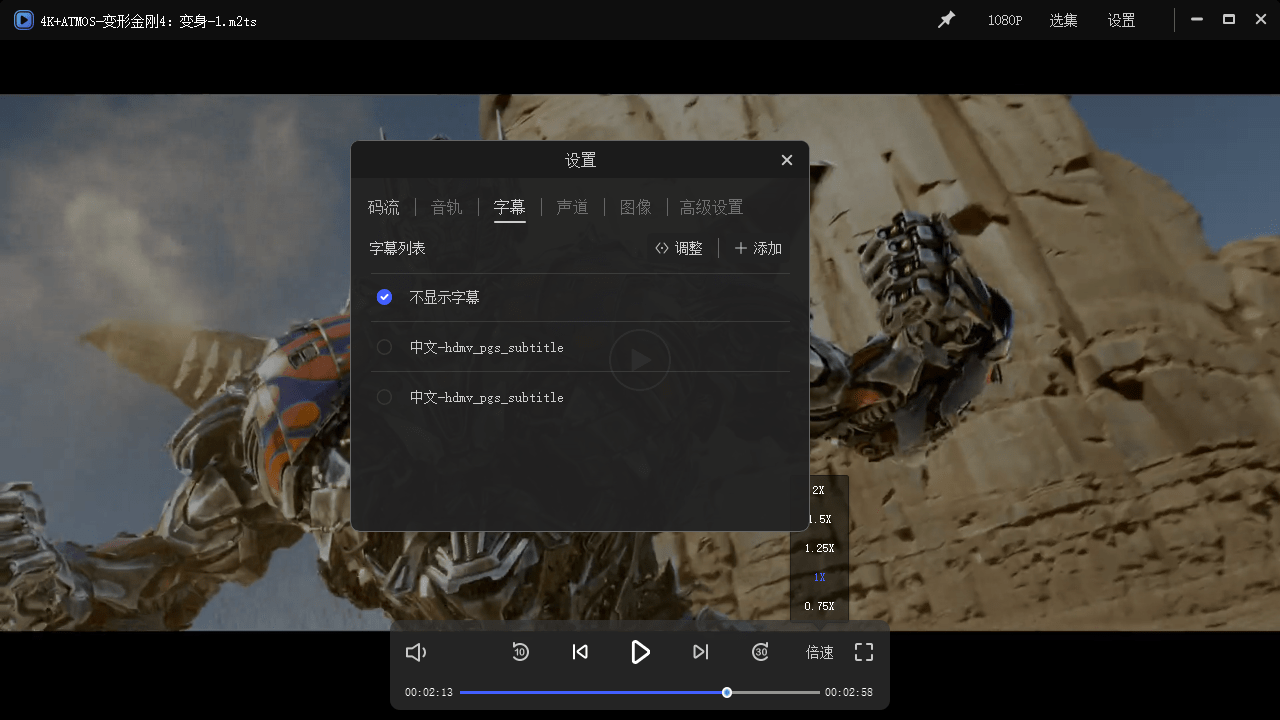Minimize the player window
This screenshot has height=720, width=1280.
(x=1197, y=20)
